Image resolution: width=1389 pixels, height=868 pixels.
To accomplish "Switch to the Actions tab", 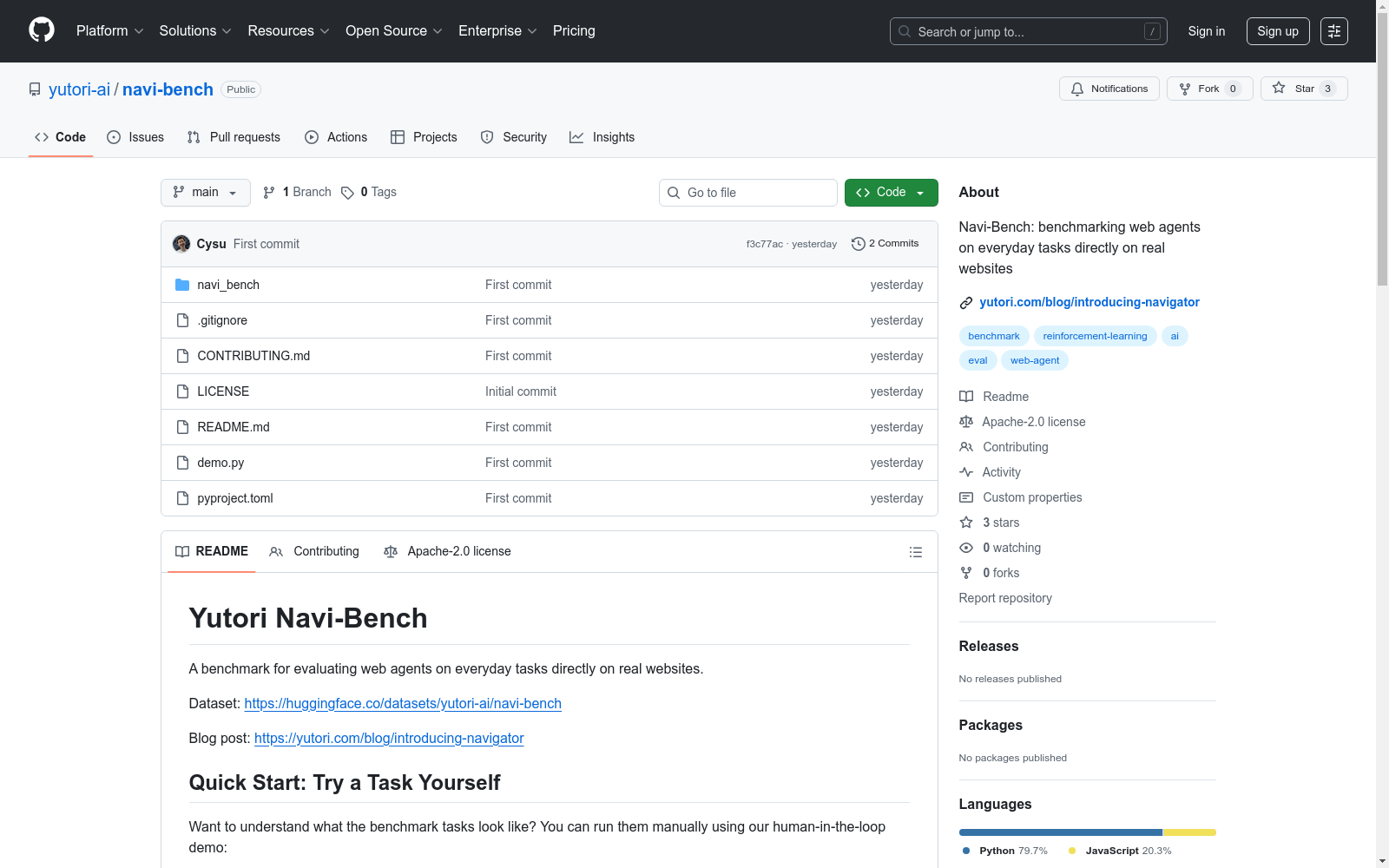I will click(x=336, y=137).
